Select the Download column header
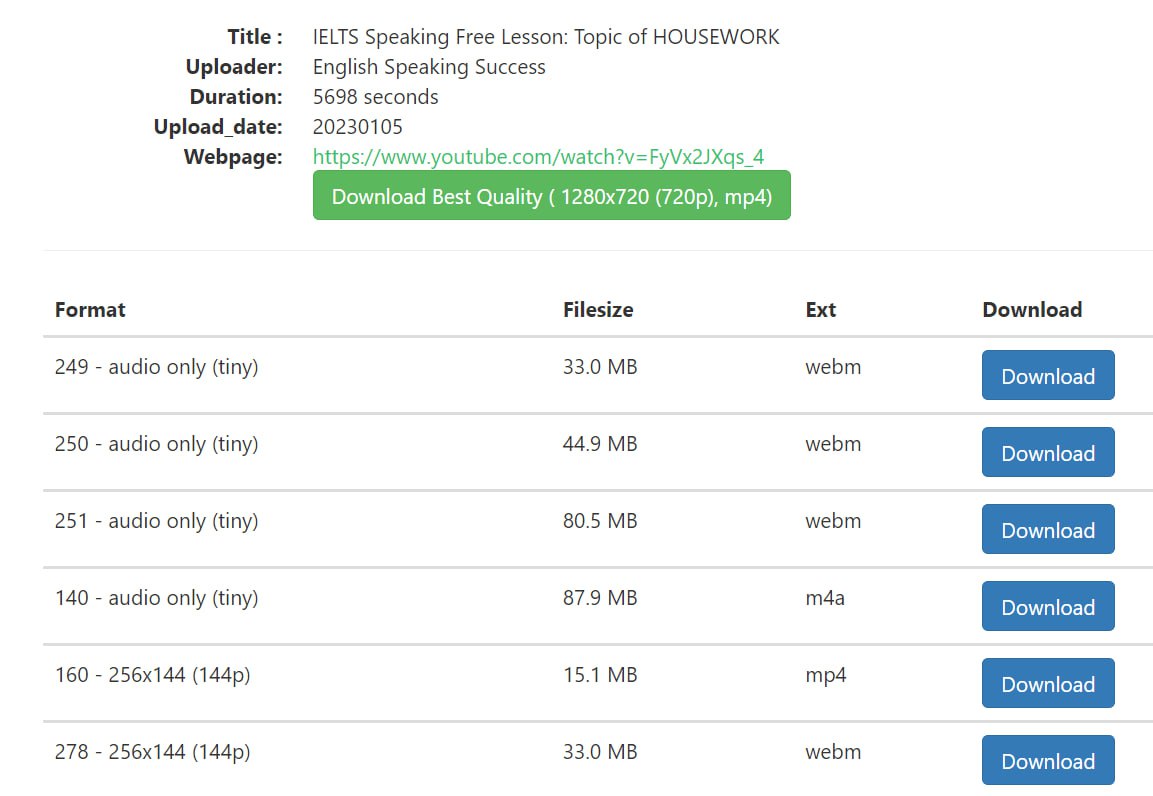1153x796 pixels. [1032, 309]
